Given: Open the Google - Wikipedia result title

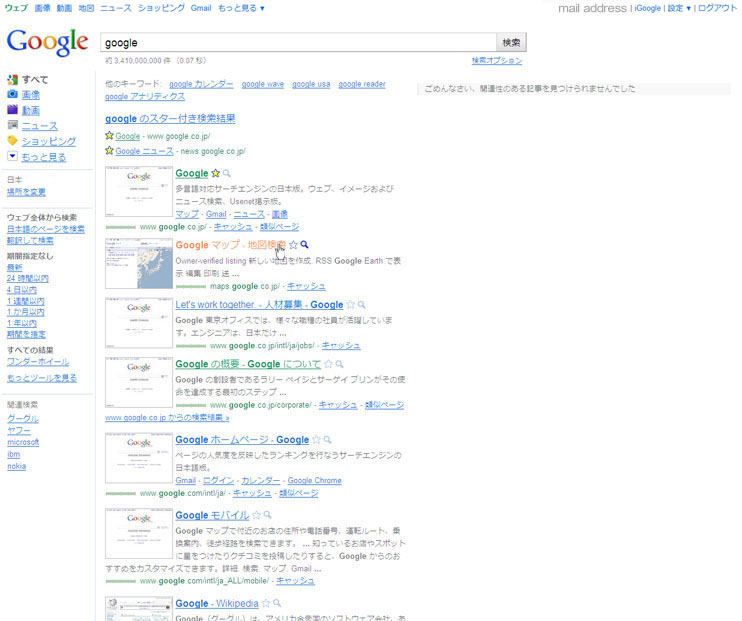Looking at the screenshot, I should click(217, 603).
